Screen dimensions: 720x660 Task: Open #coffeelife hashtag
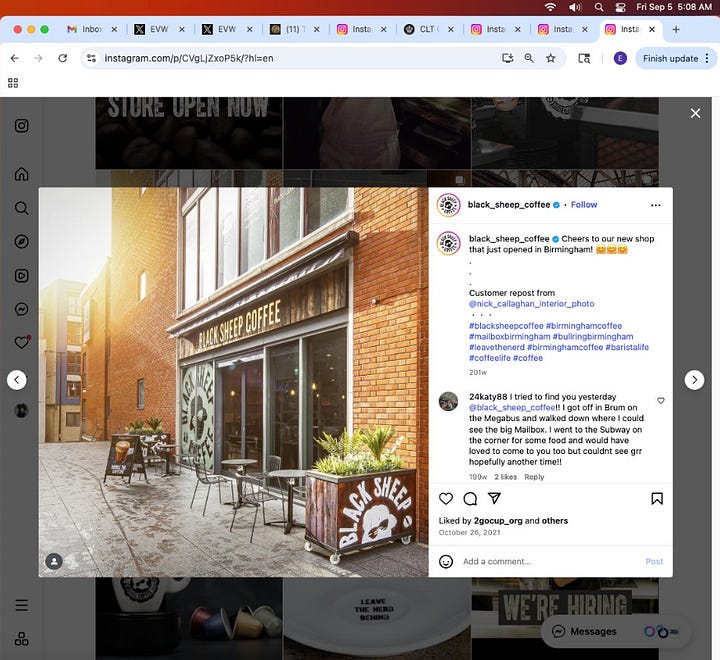click(489, 358)
